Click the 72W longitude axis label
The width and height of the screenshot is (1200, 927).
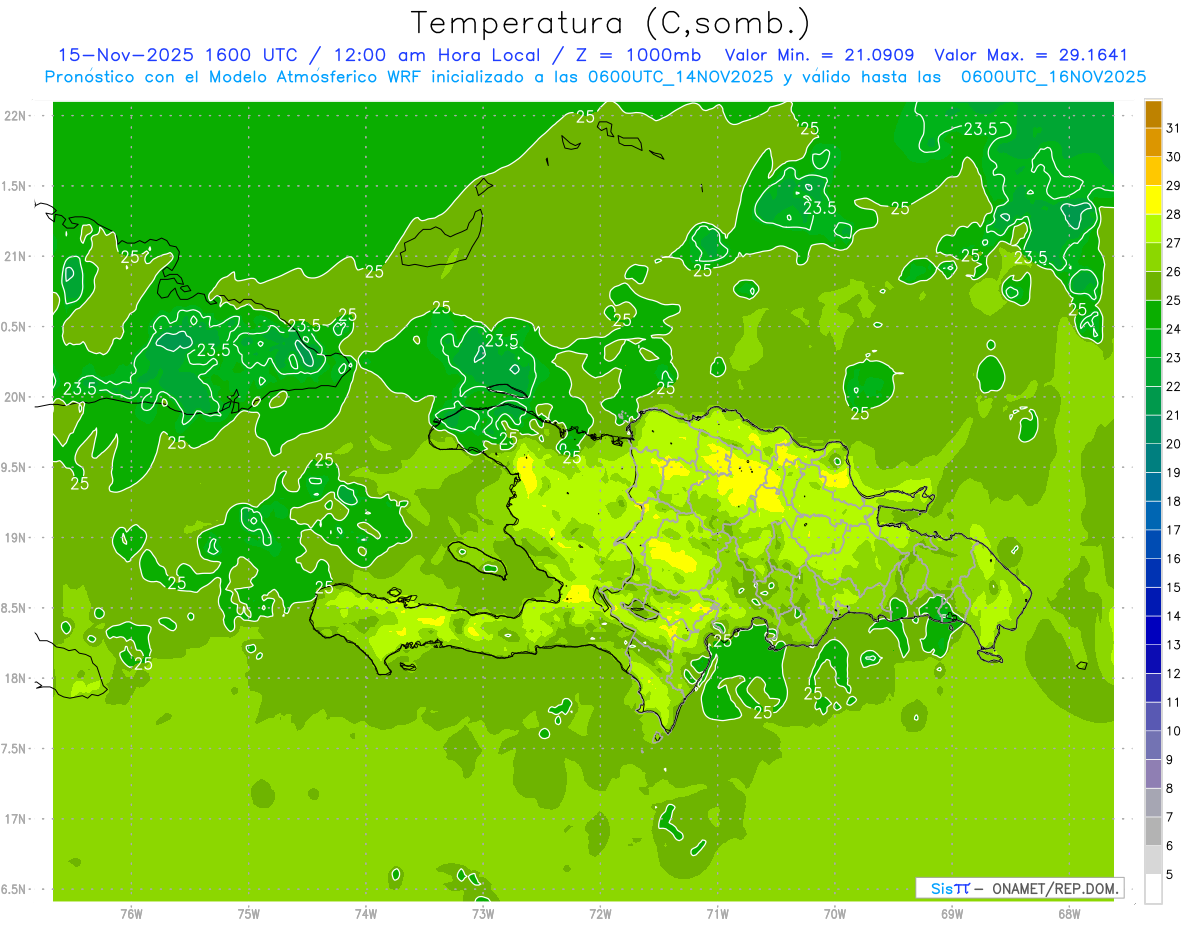(x=600, y=913)
